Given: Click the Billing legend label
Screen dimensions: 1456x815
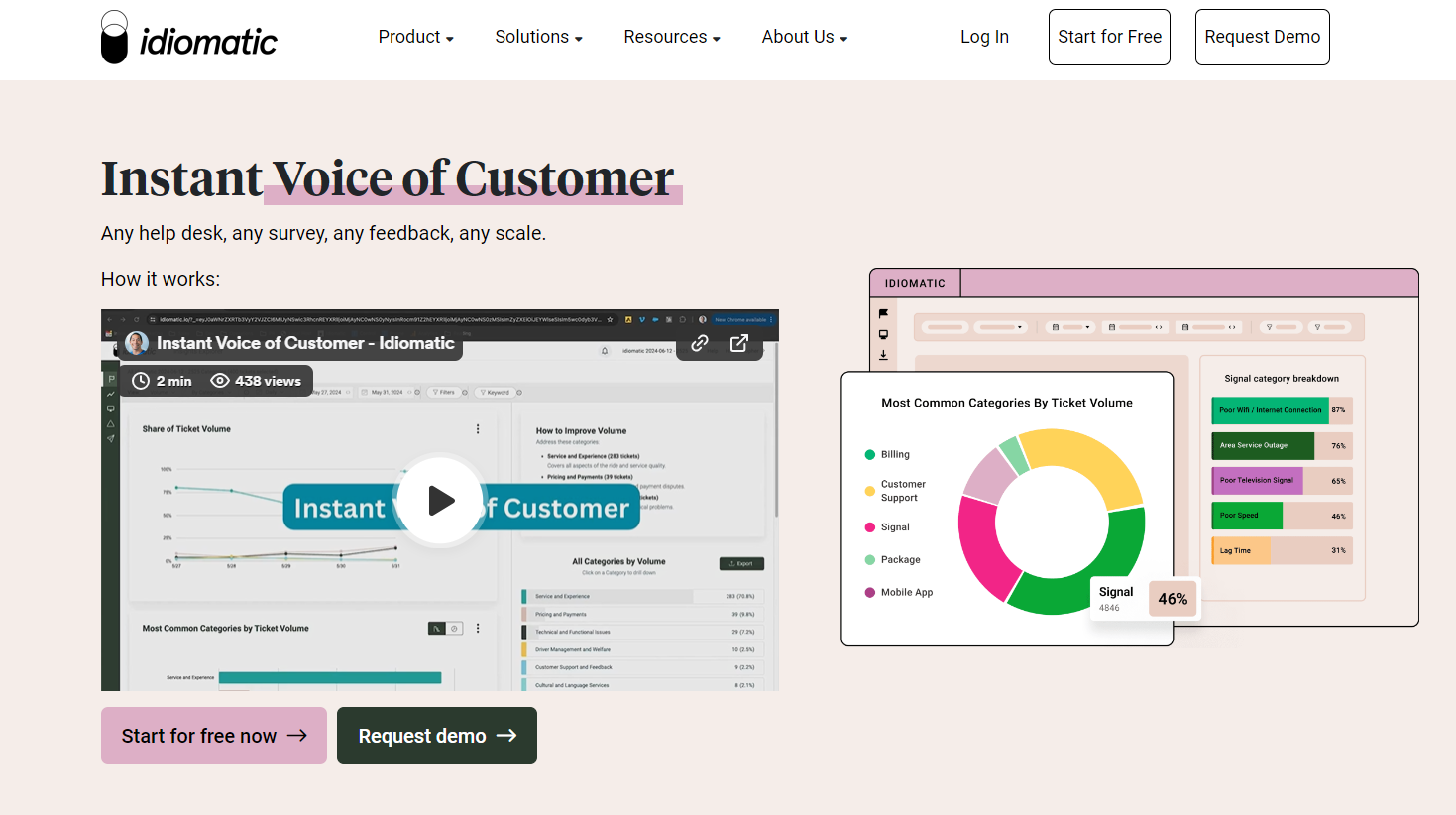Looking at the screenshot, I should pos(895,455).
